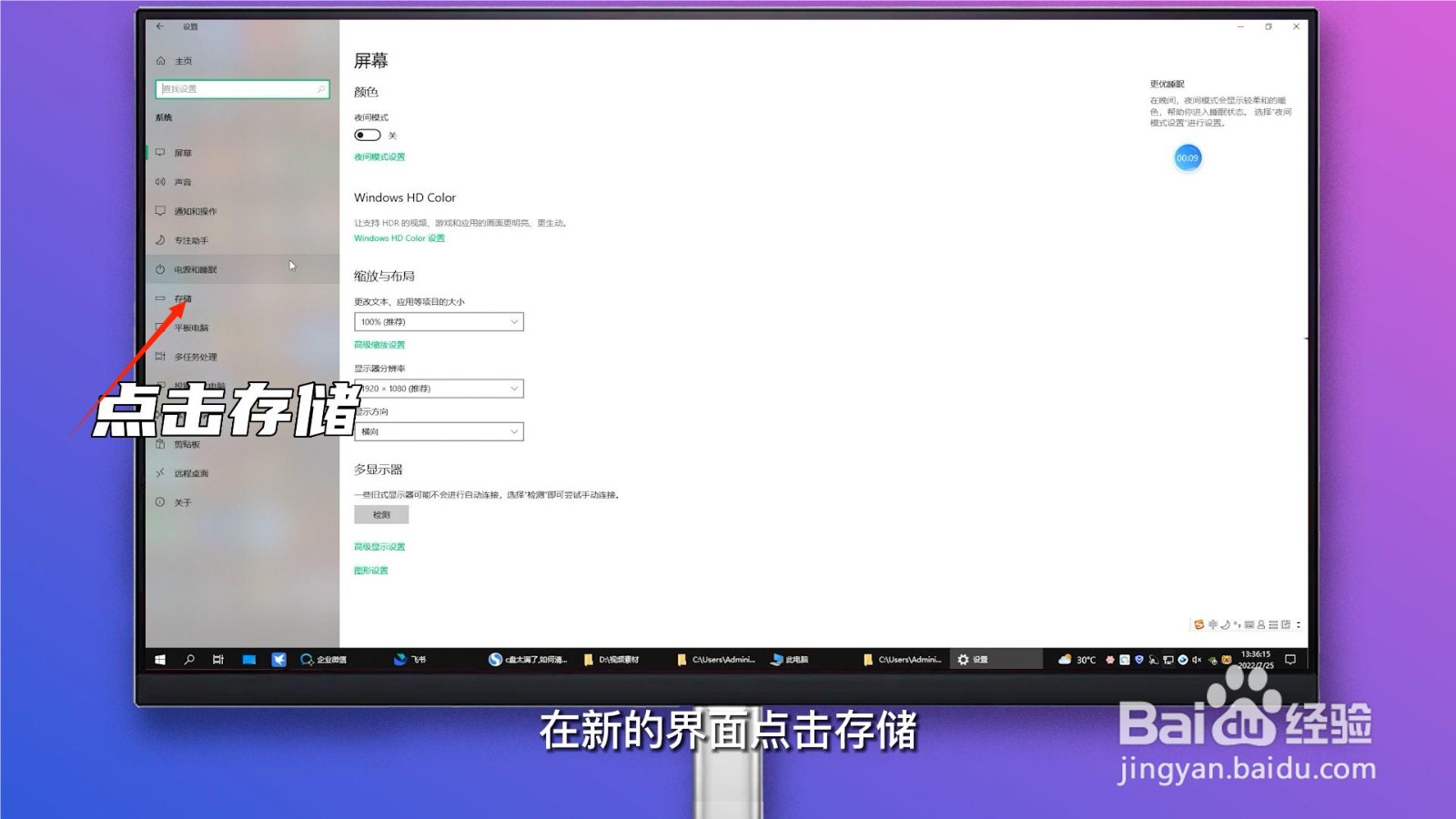Expand the 显示方向 orientation dropdown

439,430
